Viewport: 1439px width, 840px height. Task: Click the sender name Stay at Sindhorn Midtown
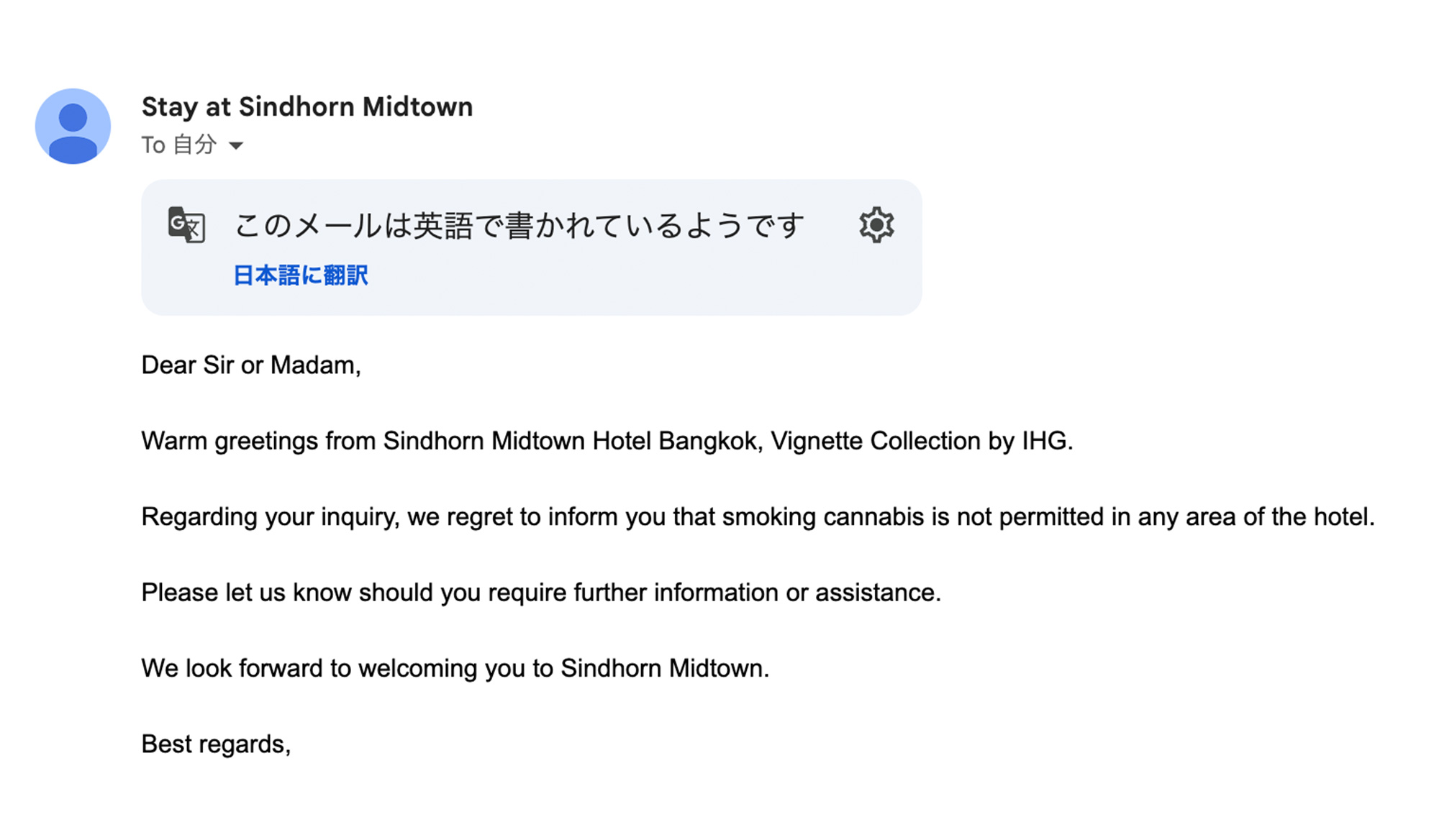click(307, 107)
